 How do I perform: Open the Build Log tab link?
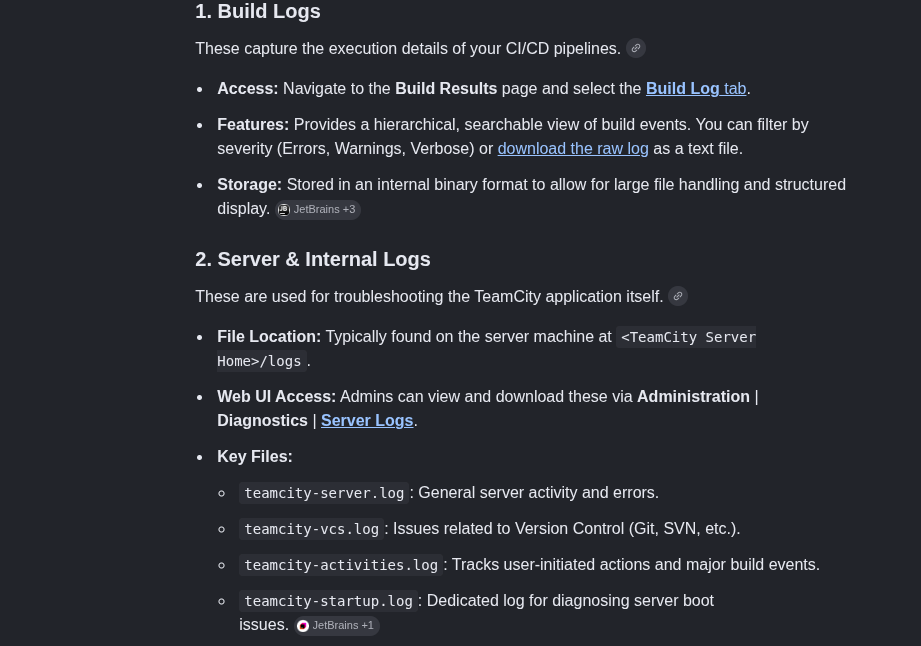pos(696,89)
